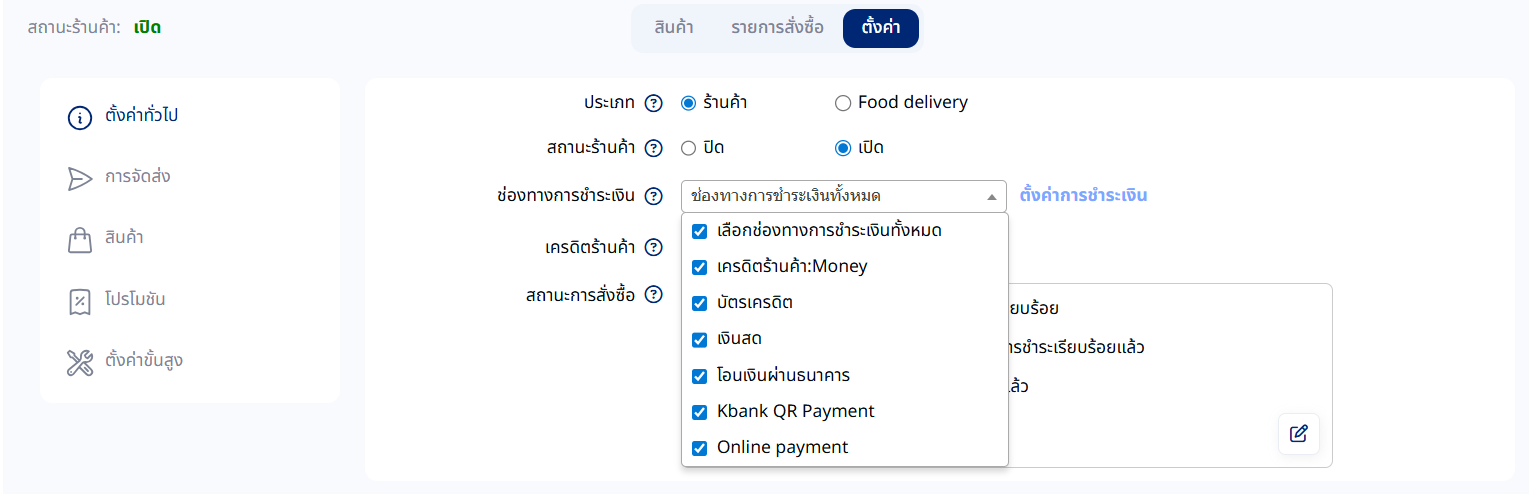1529x494 pixels.
Task: Select the Food delivery radio button
Action: coord(843,103)
